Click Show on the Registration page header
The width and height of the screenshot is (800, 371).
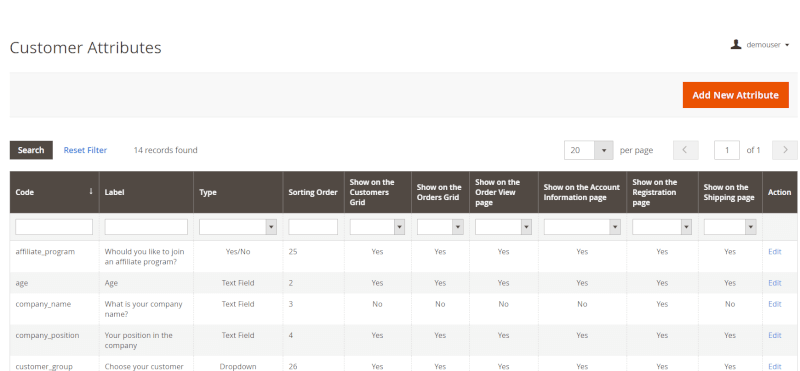click(662, 192)
